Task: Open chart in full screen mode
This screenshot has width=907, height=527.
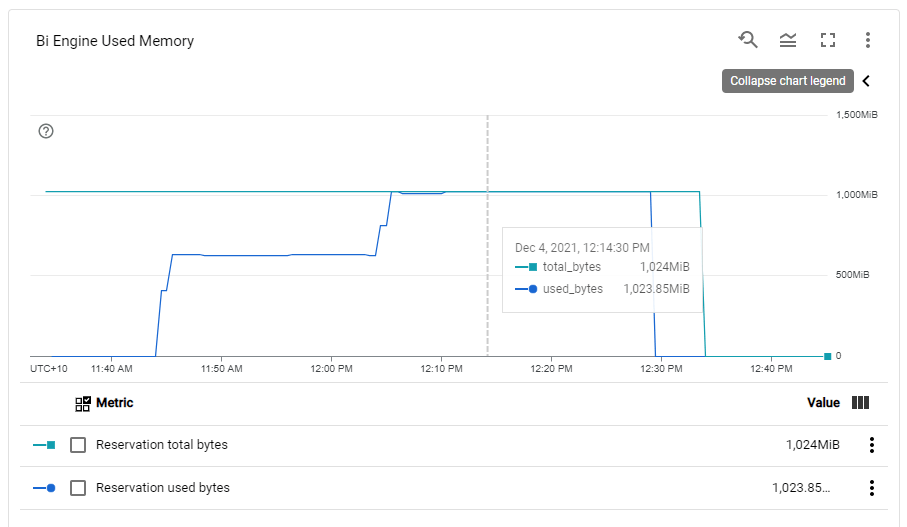Action: point(828,40)
